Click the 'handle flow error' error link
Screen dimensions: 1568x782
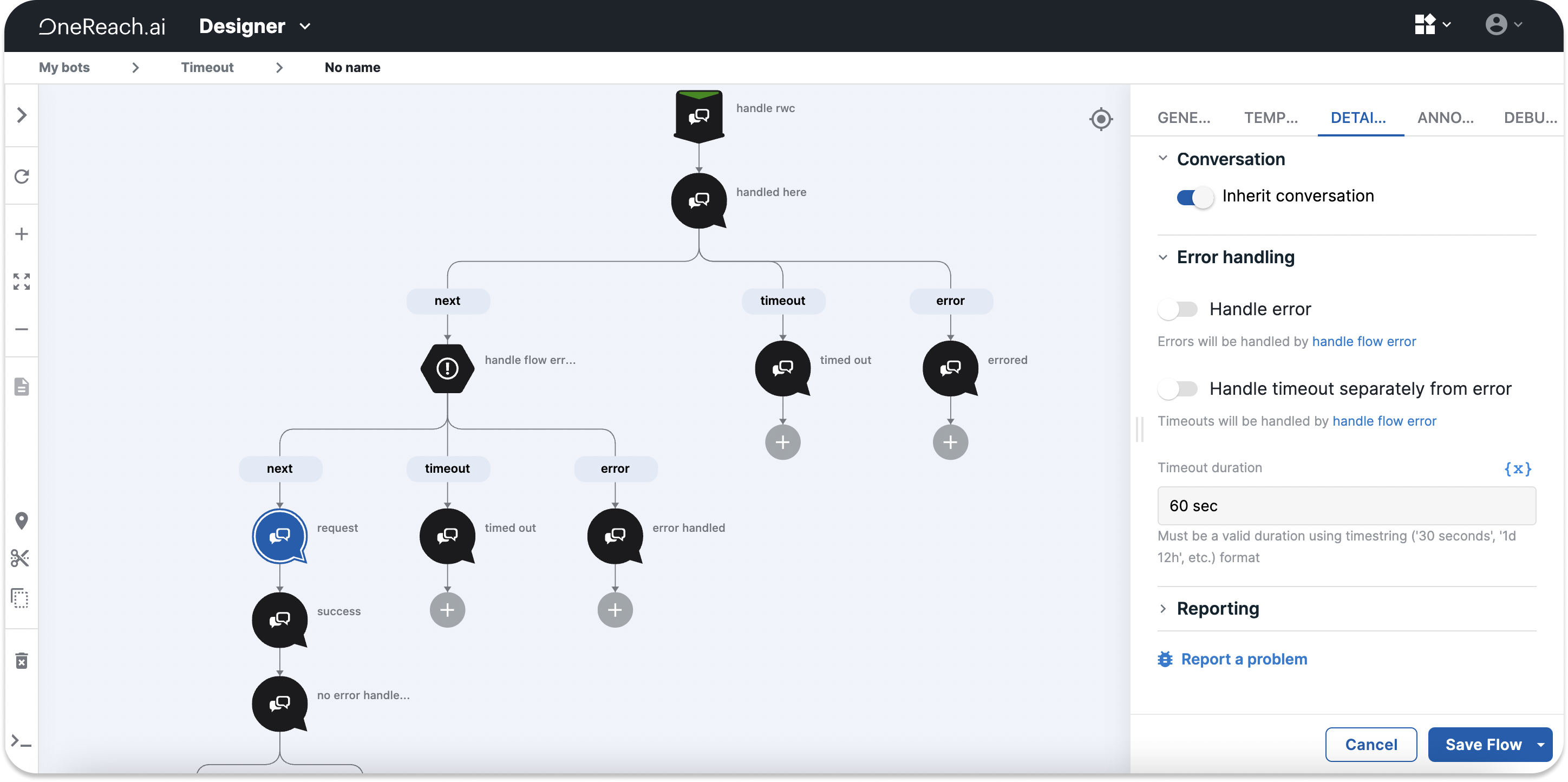pyautogui.click(x=1364, y=341)
